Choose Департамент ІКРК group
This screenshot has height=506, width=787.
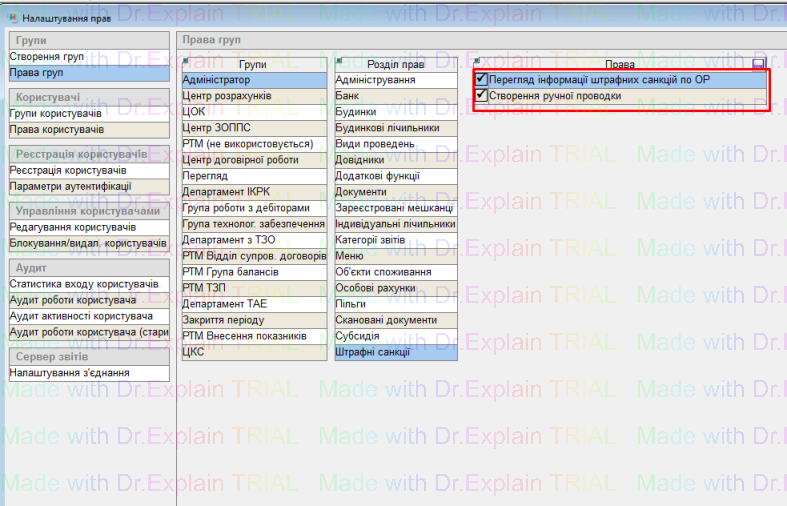[254, 192]
